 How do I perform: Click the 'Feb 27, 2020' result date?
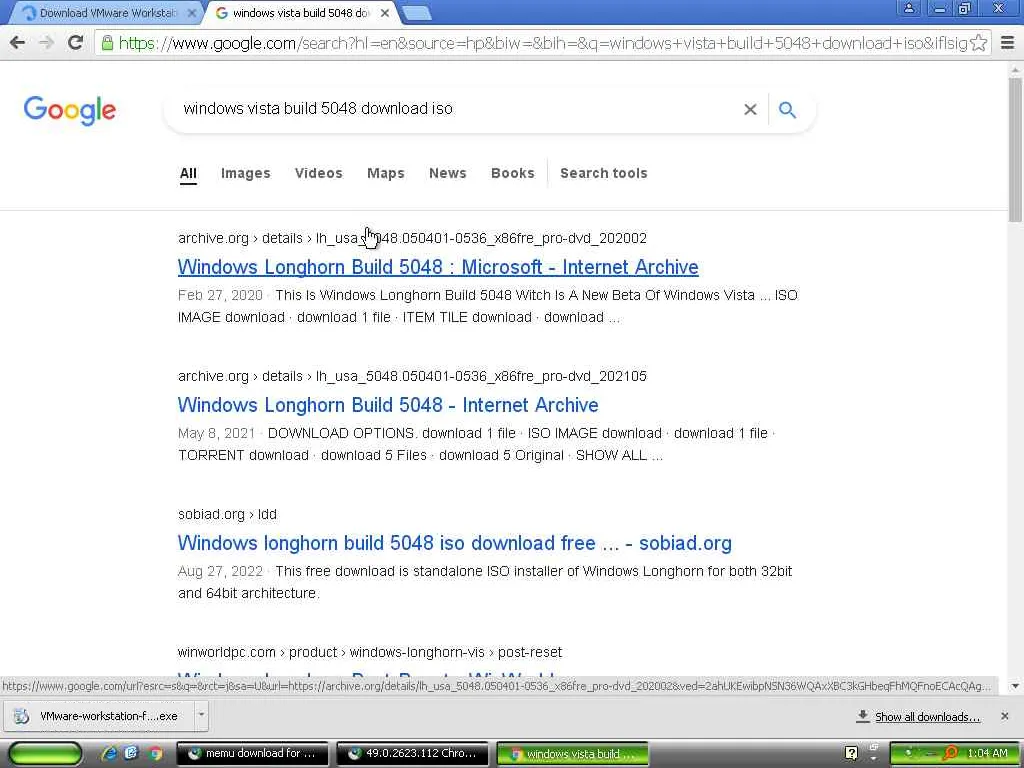coord(220,295)
